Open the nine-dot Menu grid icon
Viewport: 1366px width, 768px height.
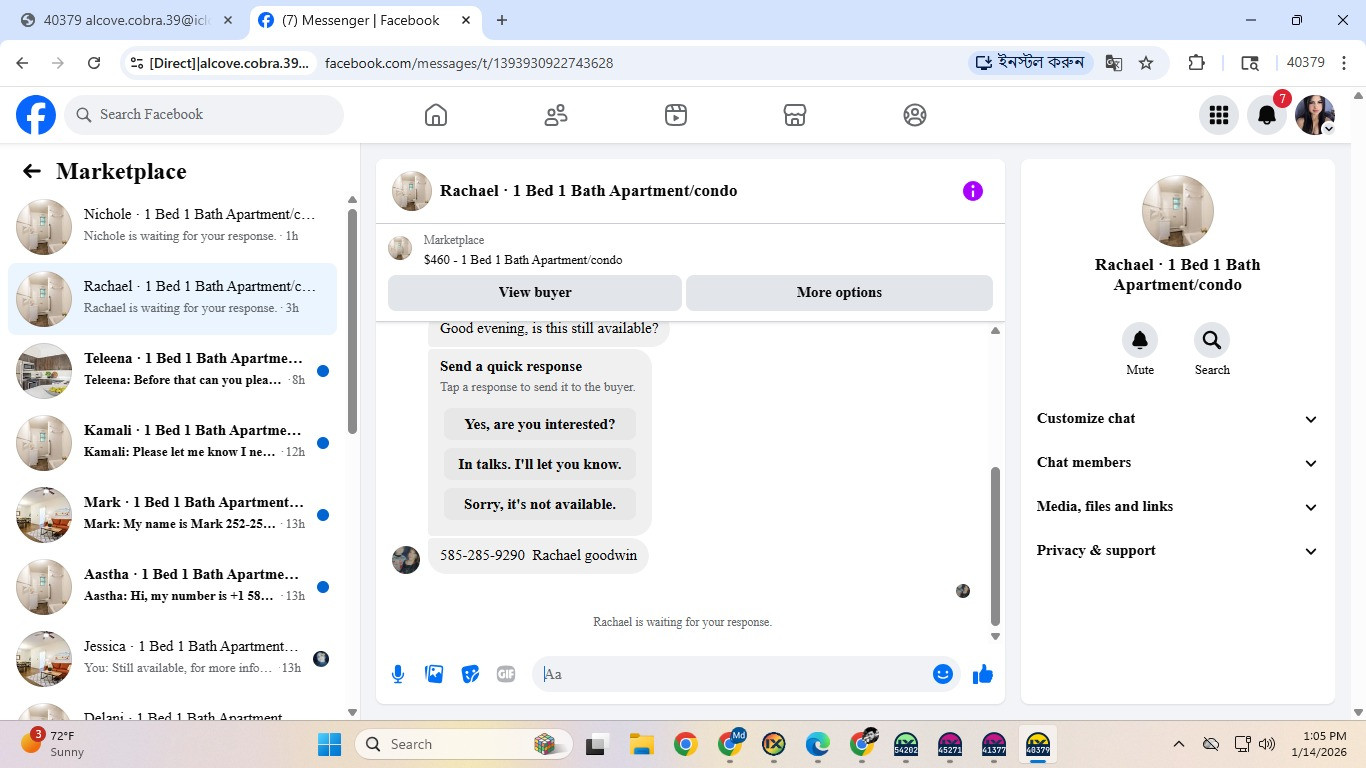pos(1218,115)
